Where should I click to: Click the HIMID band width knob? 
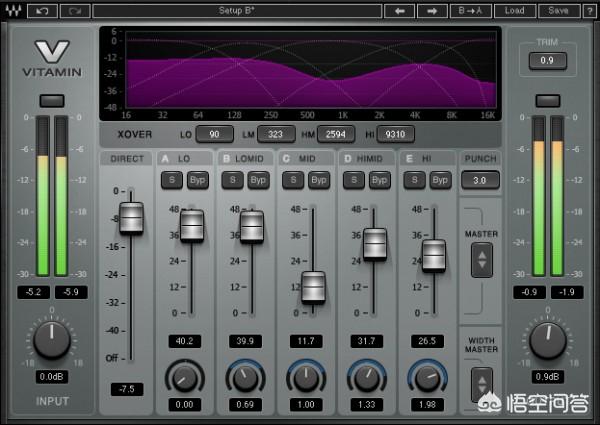point(366,378)
